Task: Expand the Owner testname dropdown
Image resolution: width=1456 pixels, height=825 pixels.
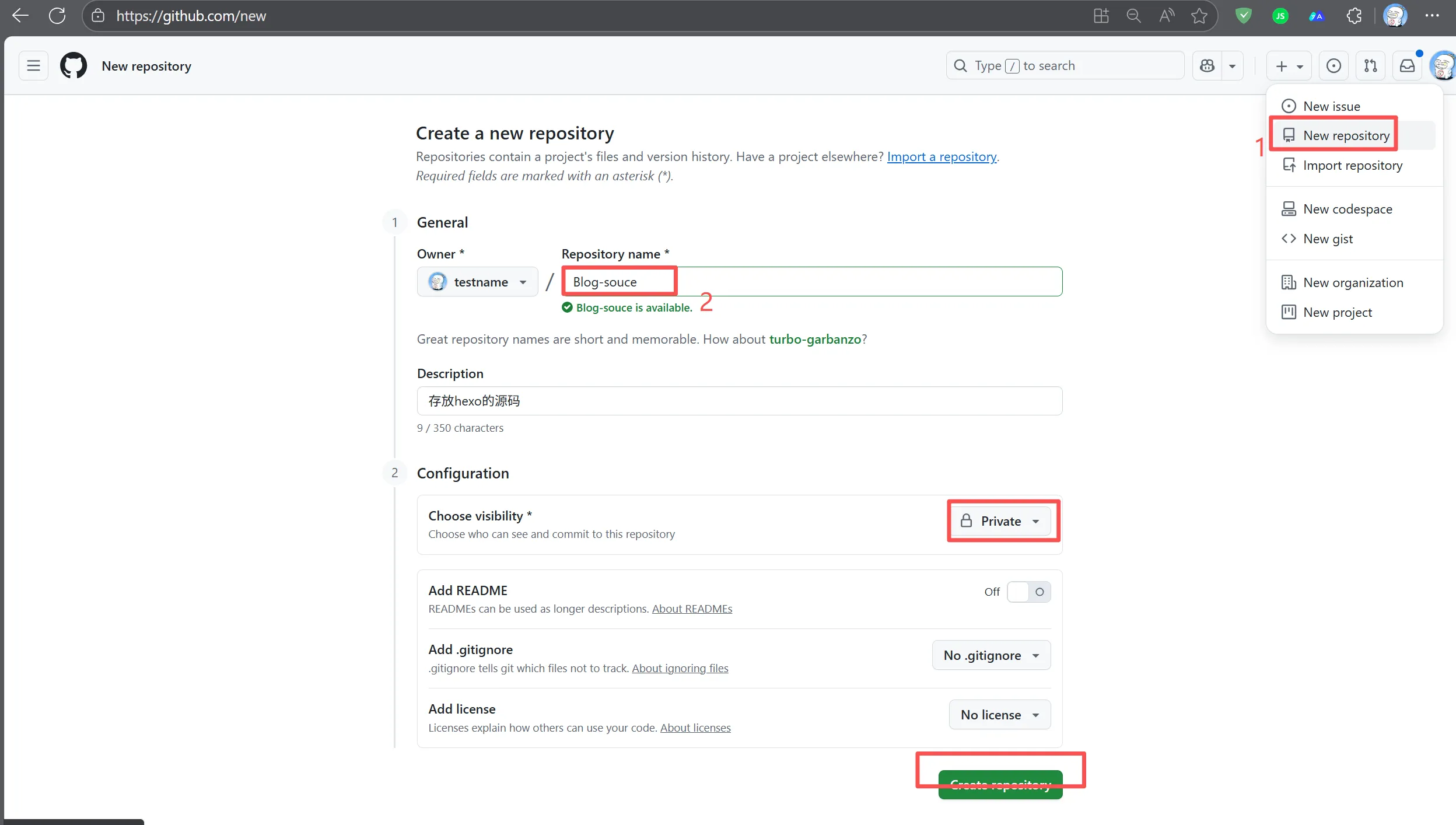Action: coord(477,282)
